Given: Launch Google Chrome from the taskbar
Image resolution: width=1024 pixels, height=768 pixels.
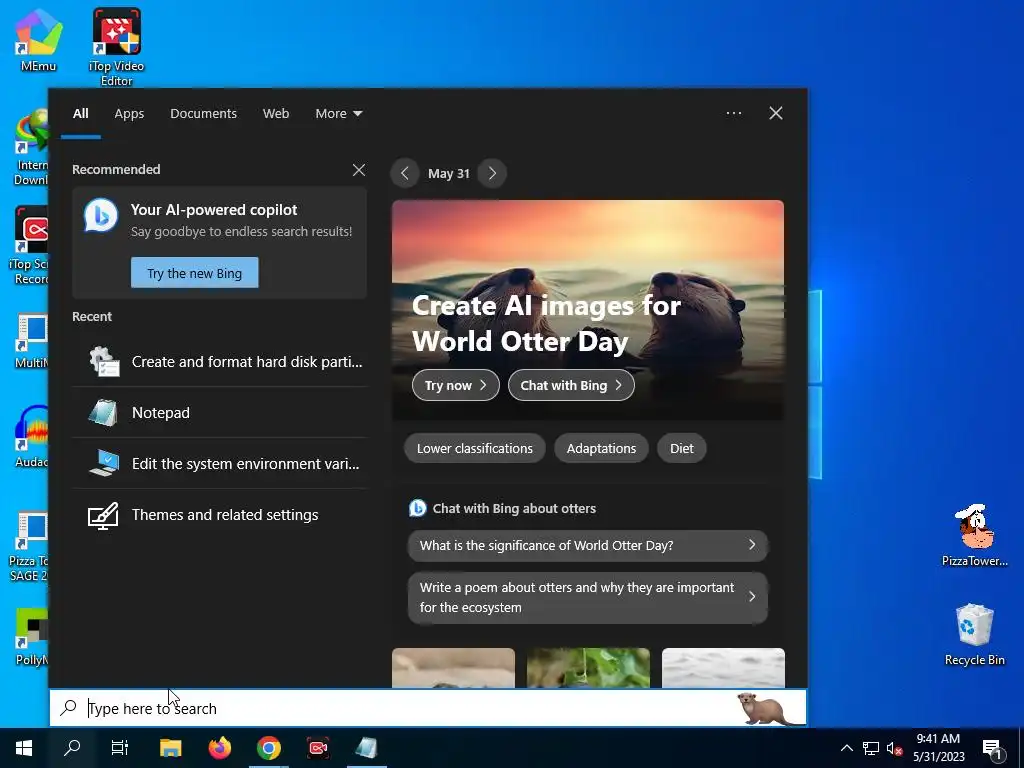Looking at the screenshot, I should pyautogui.click(x=268, y=748).
